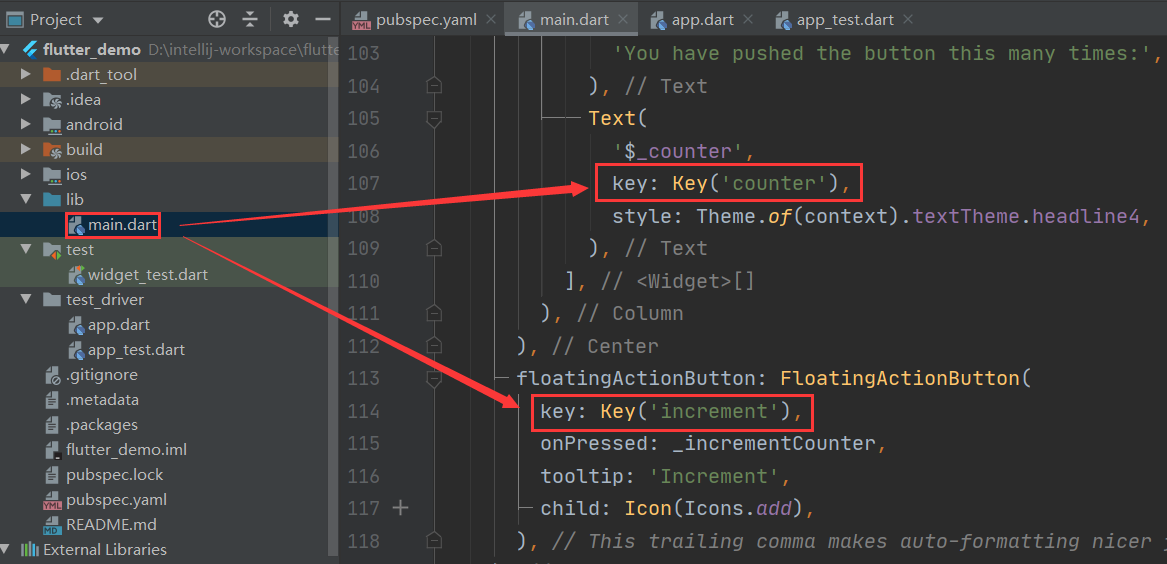
Task: Close the main.dart editor tab
Action: (x=621, y=19)
